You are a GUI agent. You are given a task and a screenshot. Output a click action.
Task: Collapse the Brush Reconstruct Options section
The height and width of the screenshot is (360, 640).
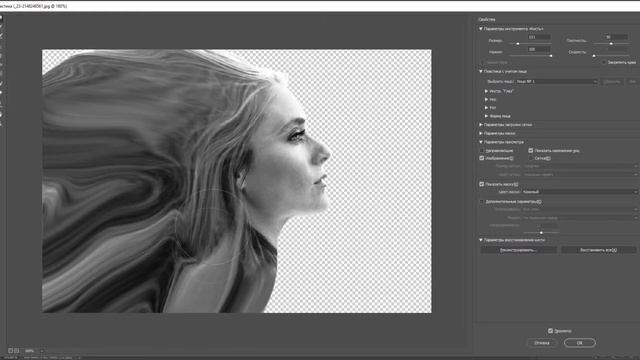[481, 240]
